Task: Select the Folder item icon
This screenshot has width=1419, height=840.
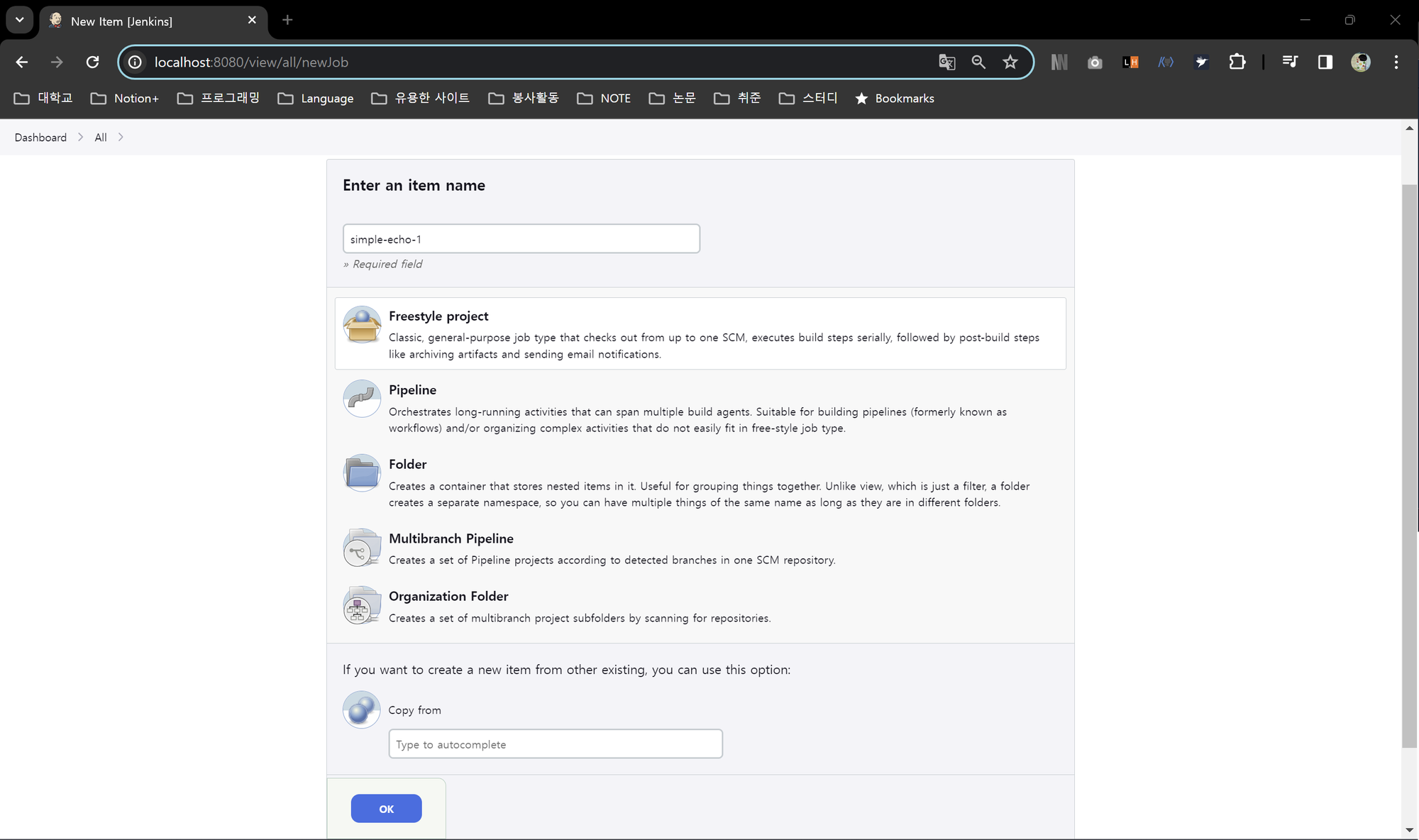Action: (x=362, y=473)
